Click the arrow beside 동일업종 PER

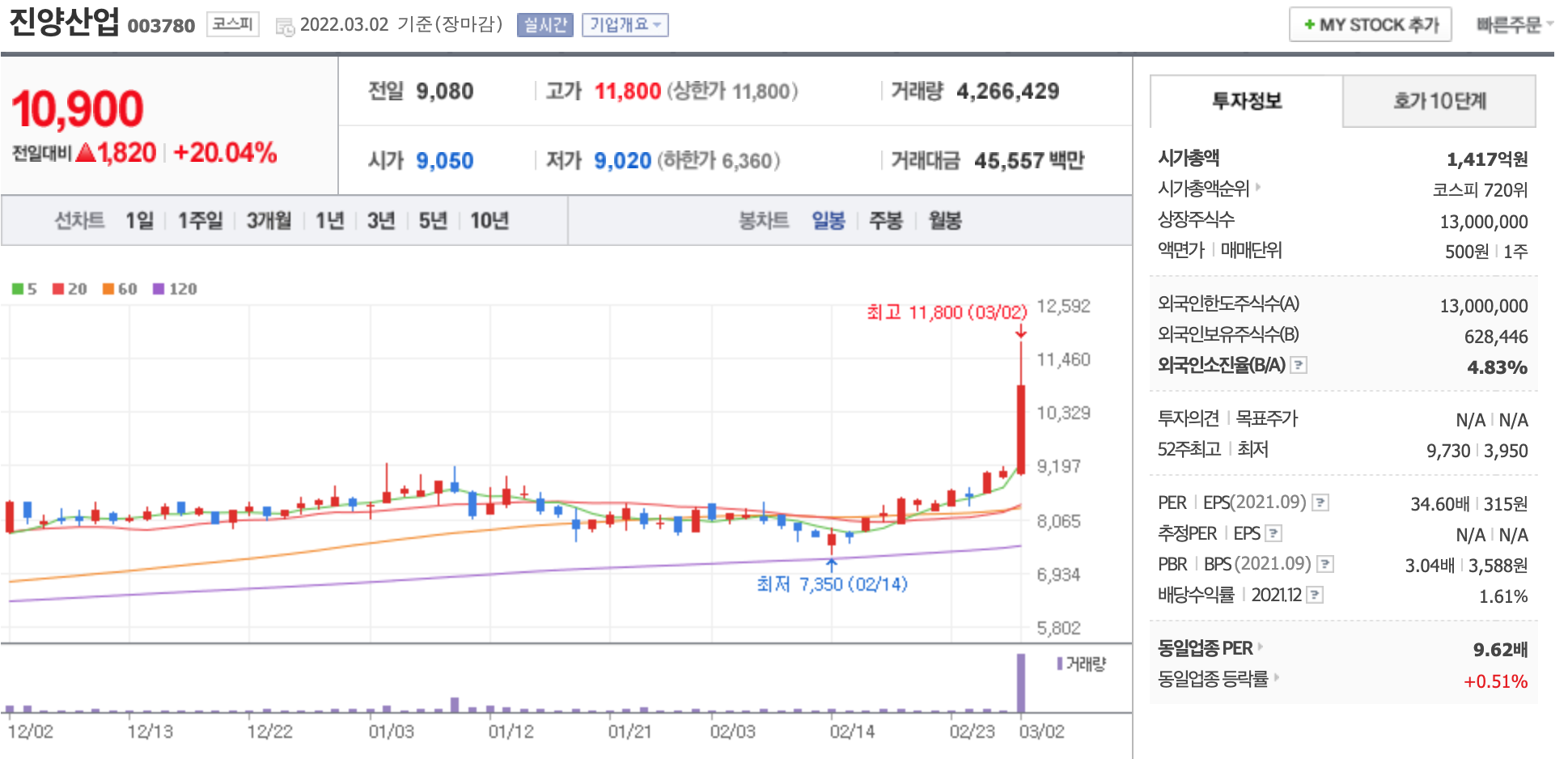(x=1261, y=647)
